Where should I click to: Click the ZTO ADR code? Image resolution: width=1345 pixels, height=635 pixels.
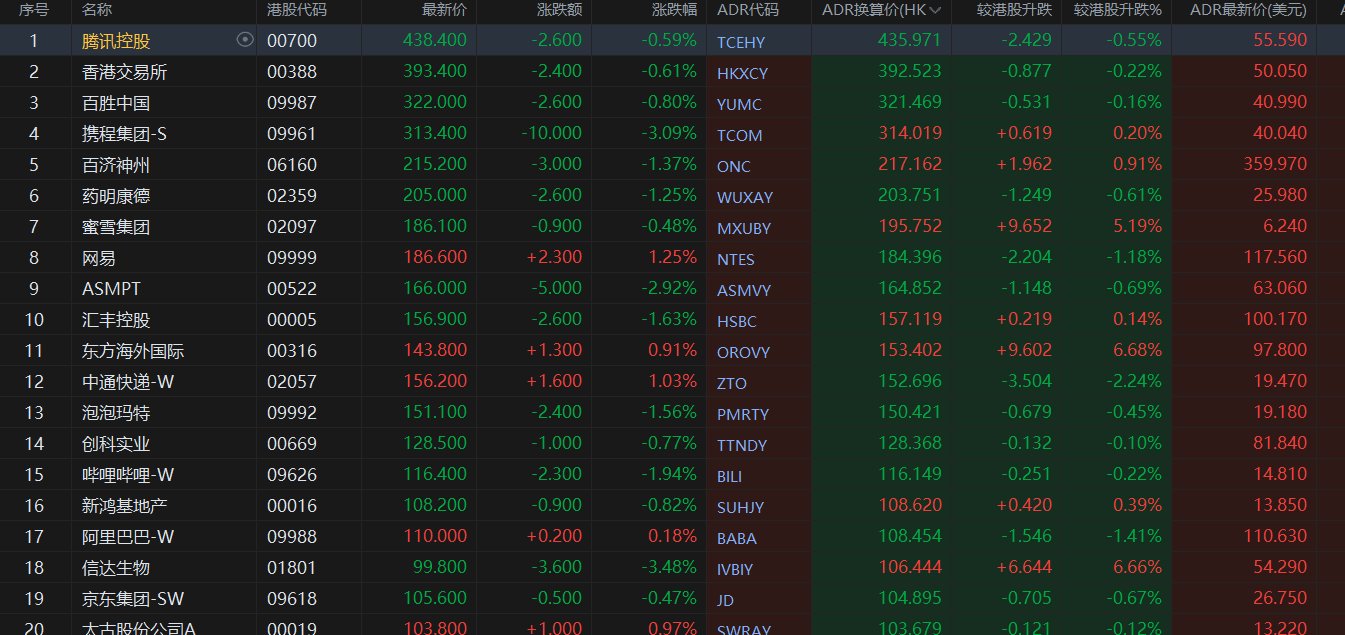point(732,383)
